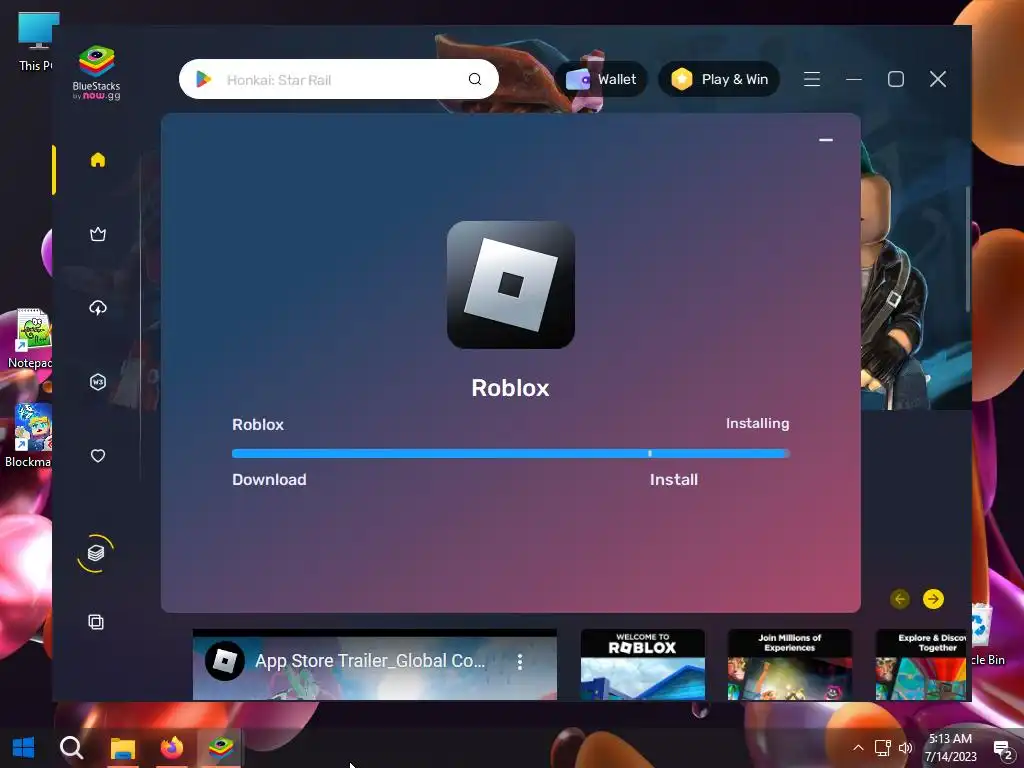Open Welcome to Roblox screenshot thumbnail
The image size is (1024, 768).
point(643,664)
